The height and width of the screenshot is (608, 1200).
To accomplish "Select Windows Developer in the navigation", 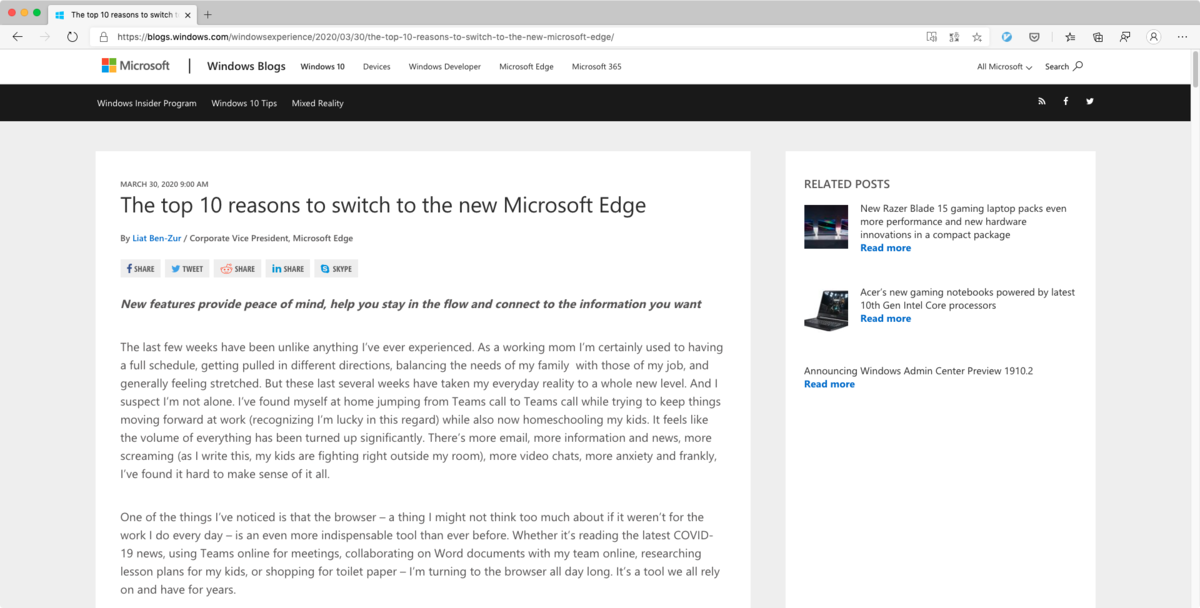I will [445, 67].
